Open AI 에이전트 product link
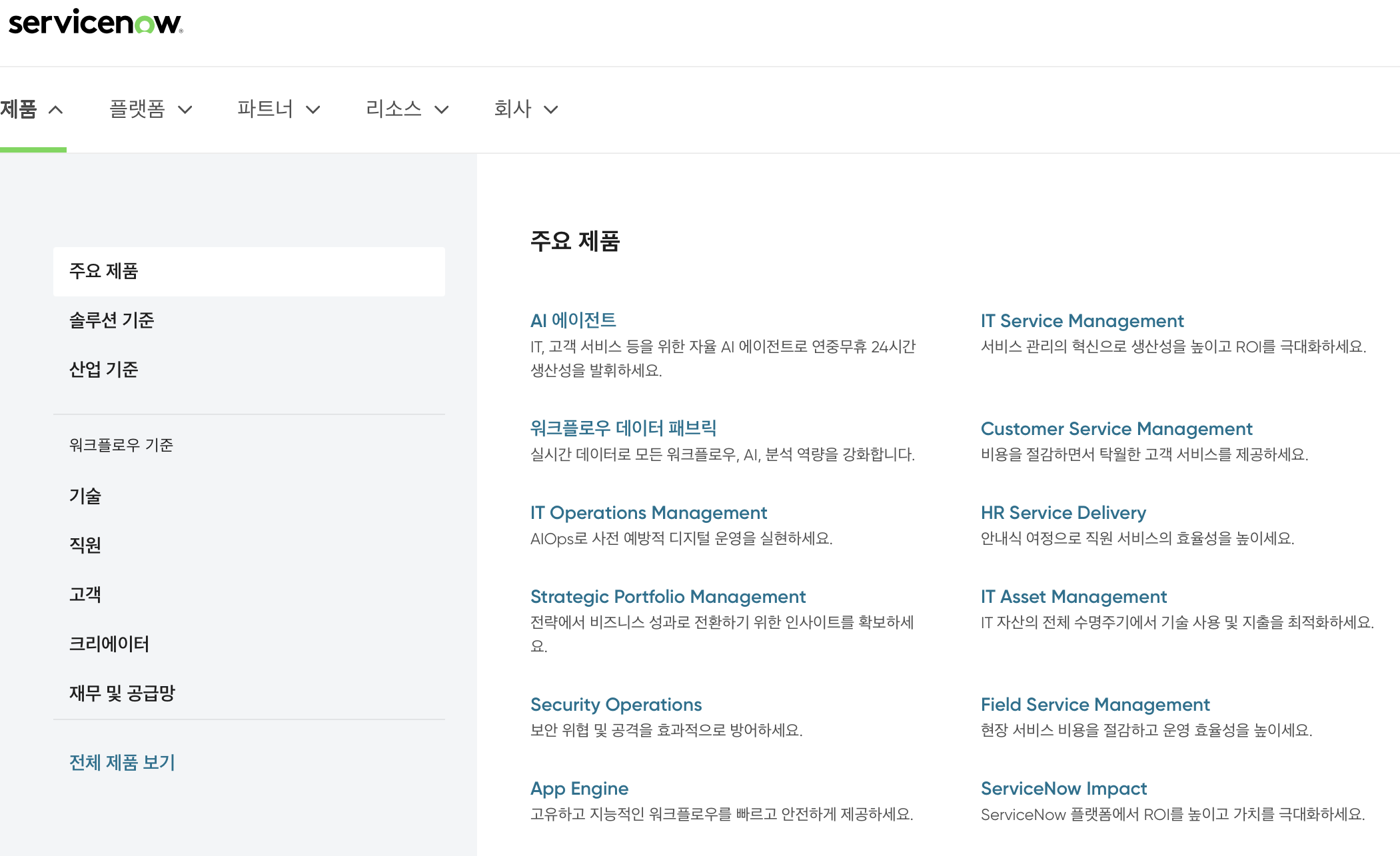 [x=573, y=320]
